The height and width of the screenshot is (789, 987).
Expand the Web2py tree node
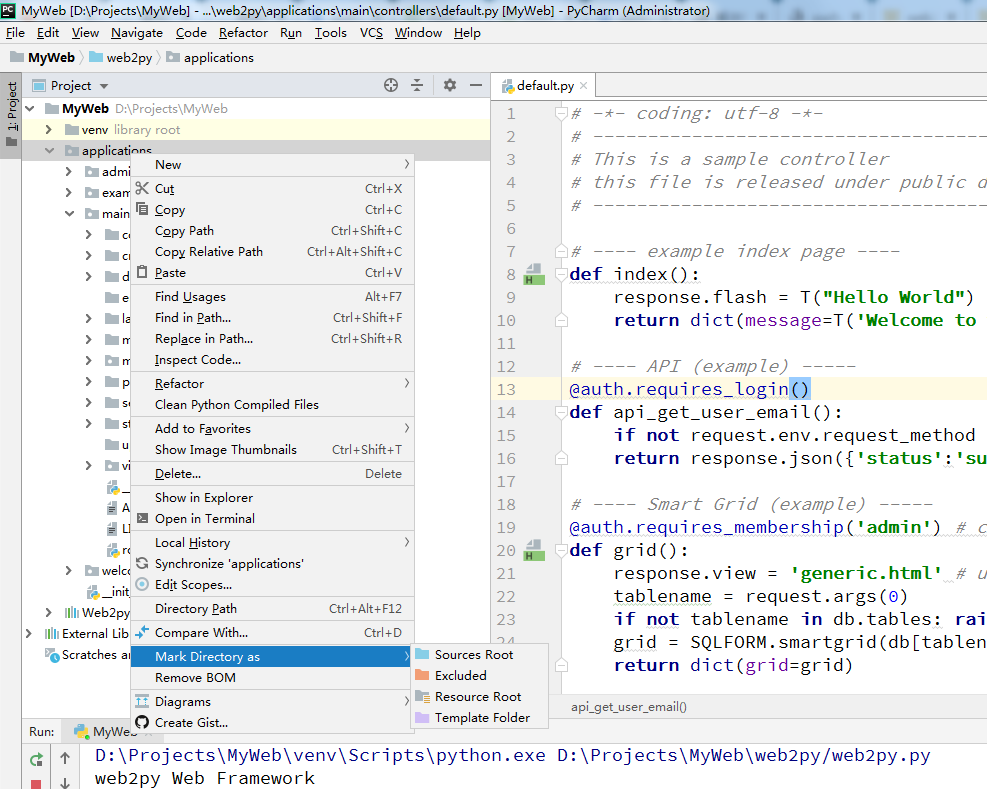[49, 612]
